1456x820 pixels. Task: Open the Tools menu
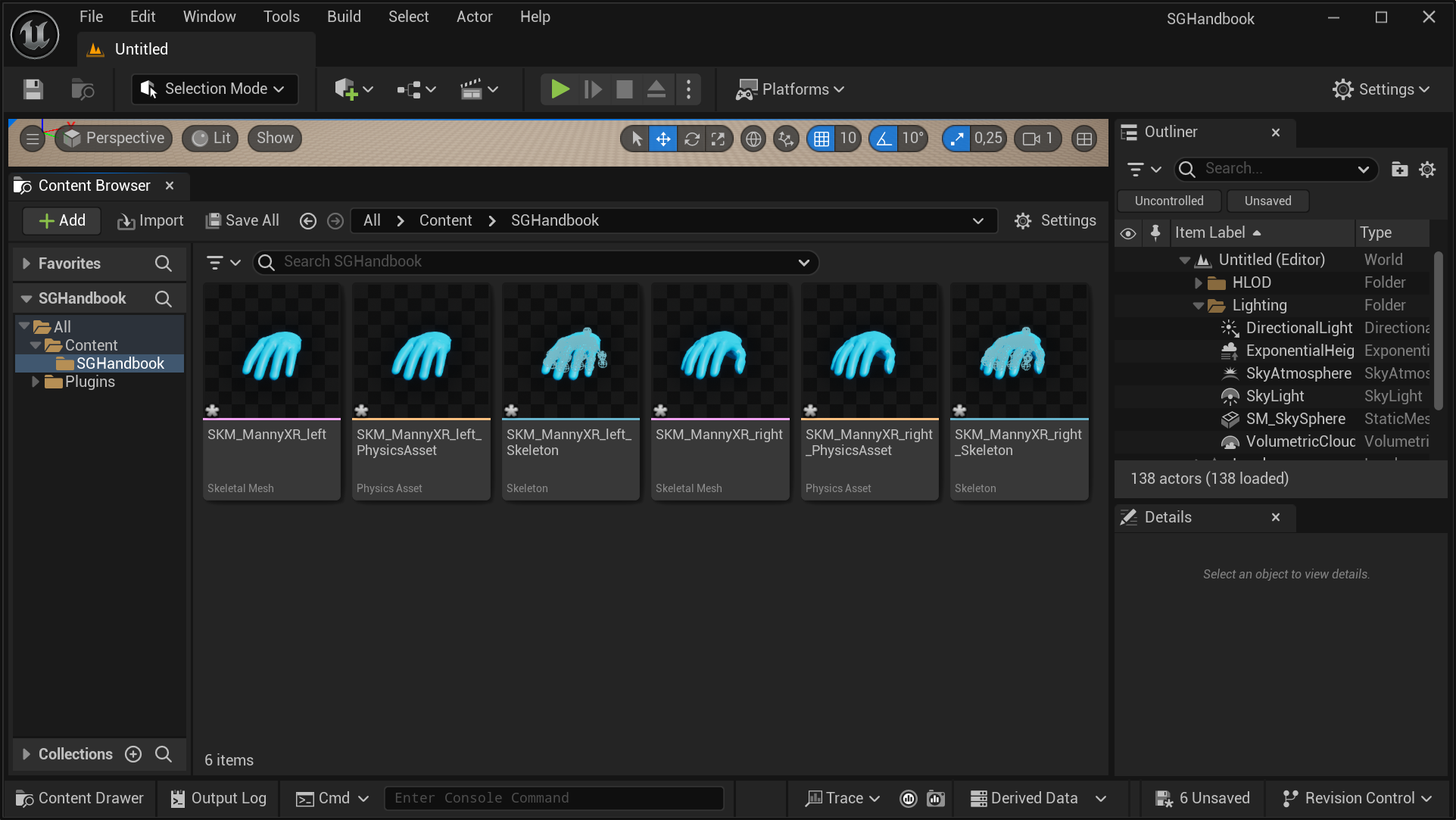281,16
